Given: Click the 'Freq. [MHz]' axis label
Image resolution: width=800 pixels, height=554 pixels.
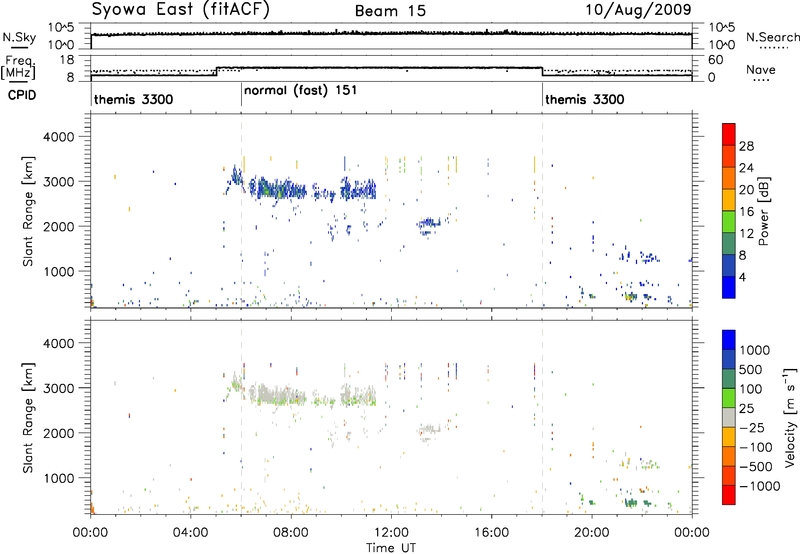Looking at the screenshot, I should [x=19, y=68].
